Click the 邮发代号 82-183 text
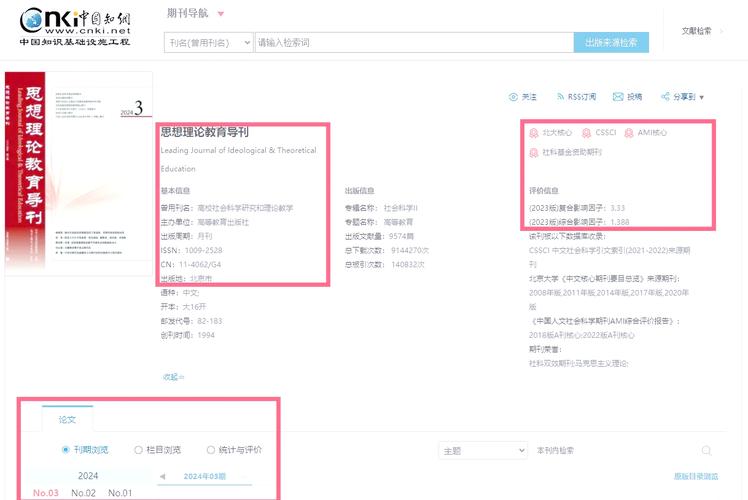 [x=191, y=321]
